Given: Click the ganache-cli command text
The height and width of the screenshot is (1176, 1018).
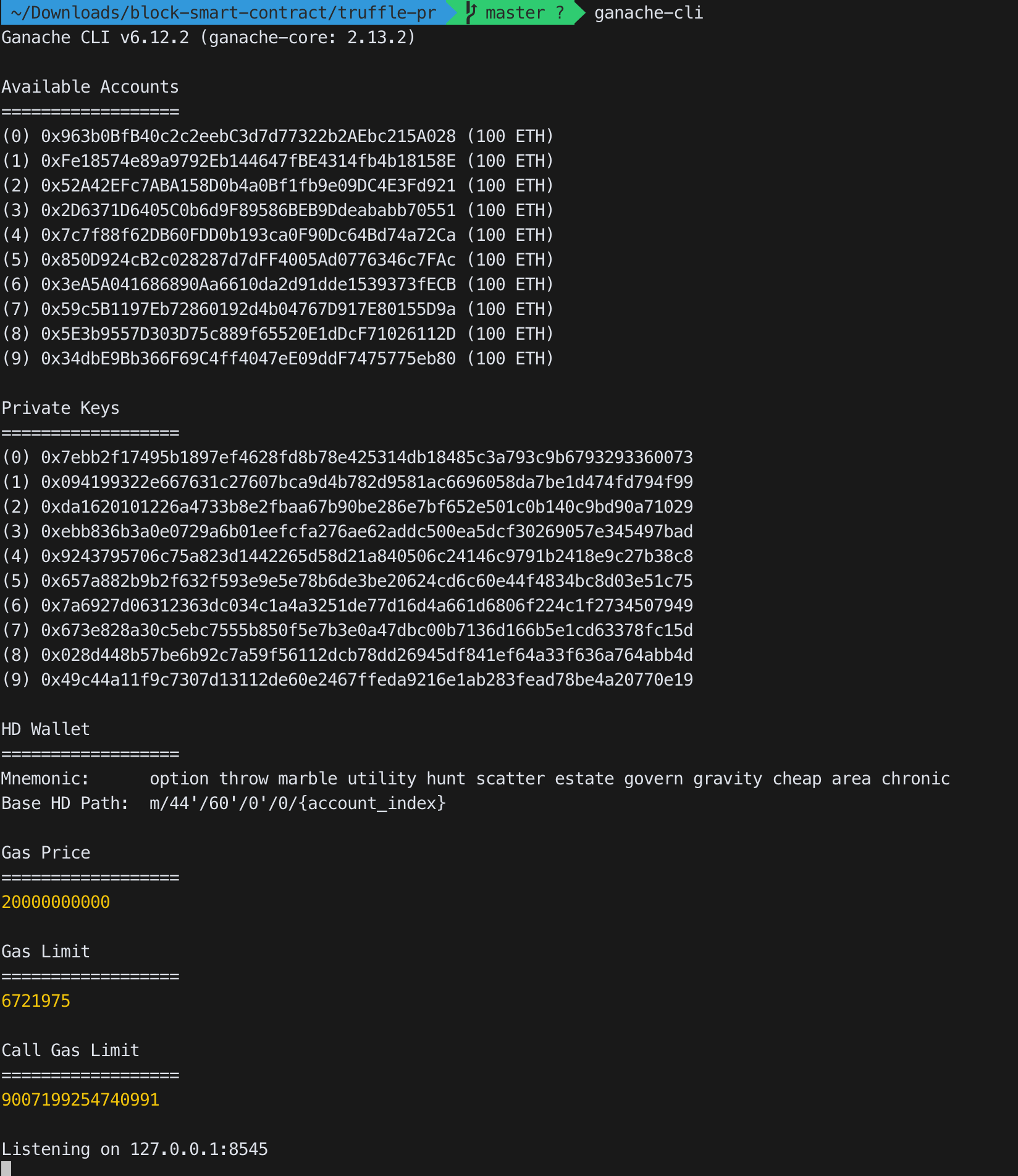Looking at the screenshot, I should [648, 12].
